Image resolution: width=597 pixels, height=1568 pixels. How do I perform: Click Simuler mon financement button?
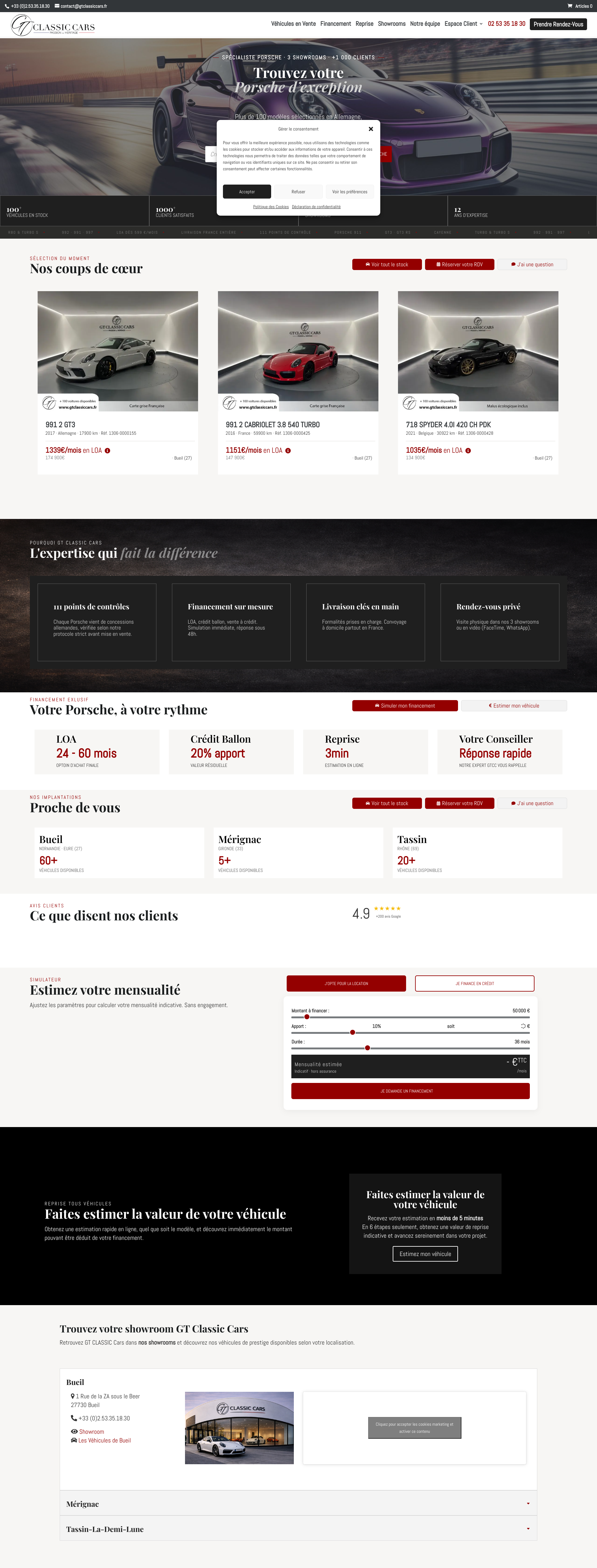pyautogui.click(x=405, y=705)
